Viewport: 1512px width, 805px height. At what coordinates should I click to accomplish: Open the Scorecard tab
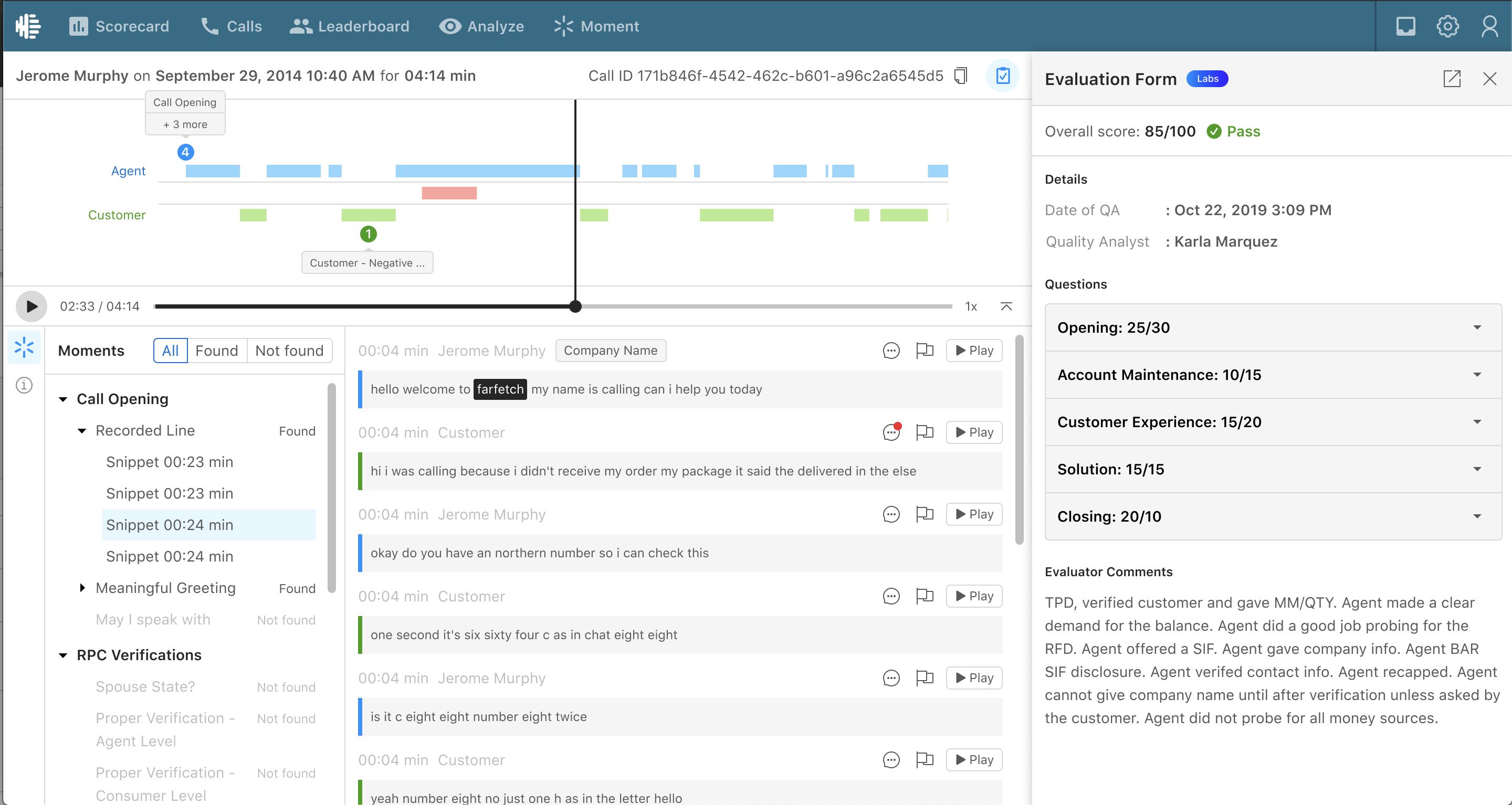click(x=119, y=26)
